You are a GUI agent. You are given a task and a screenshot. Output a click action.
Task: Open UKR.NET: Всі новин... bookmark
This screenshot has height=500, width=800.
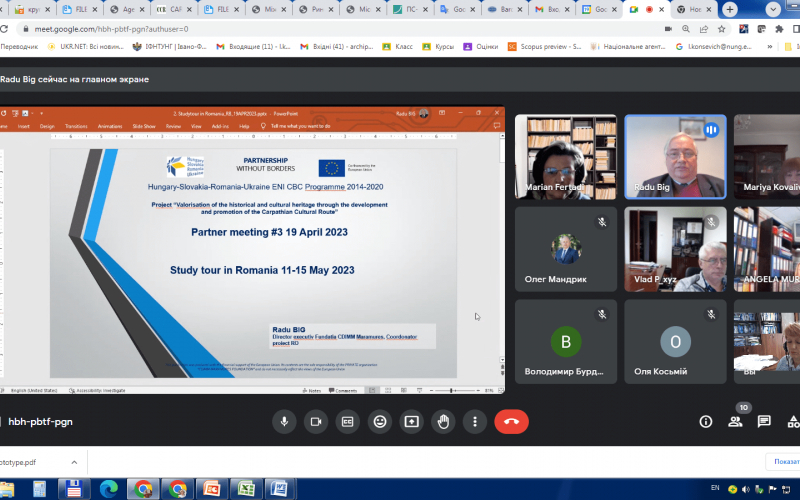86,46
